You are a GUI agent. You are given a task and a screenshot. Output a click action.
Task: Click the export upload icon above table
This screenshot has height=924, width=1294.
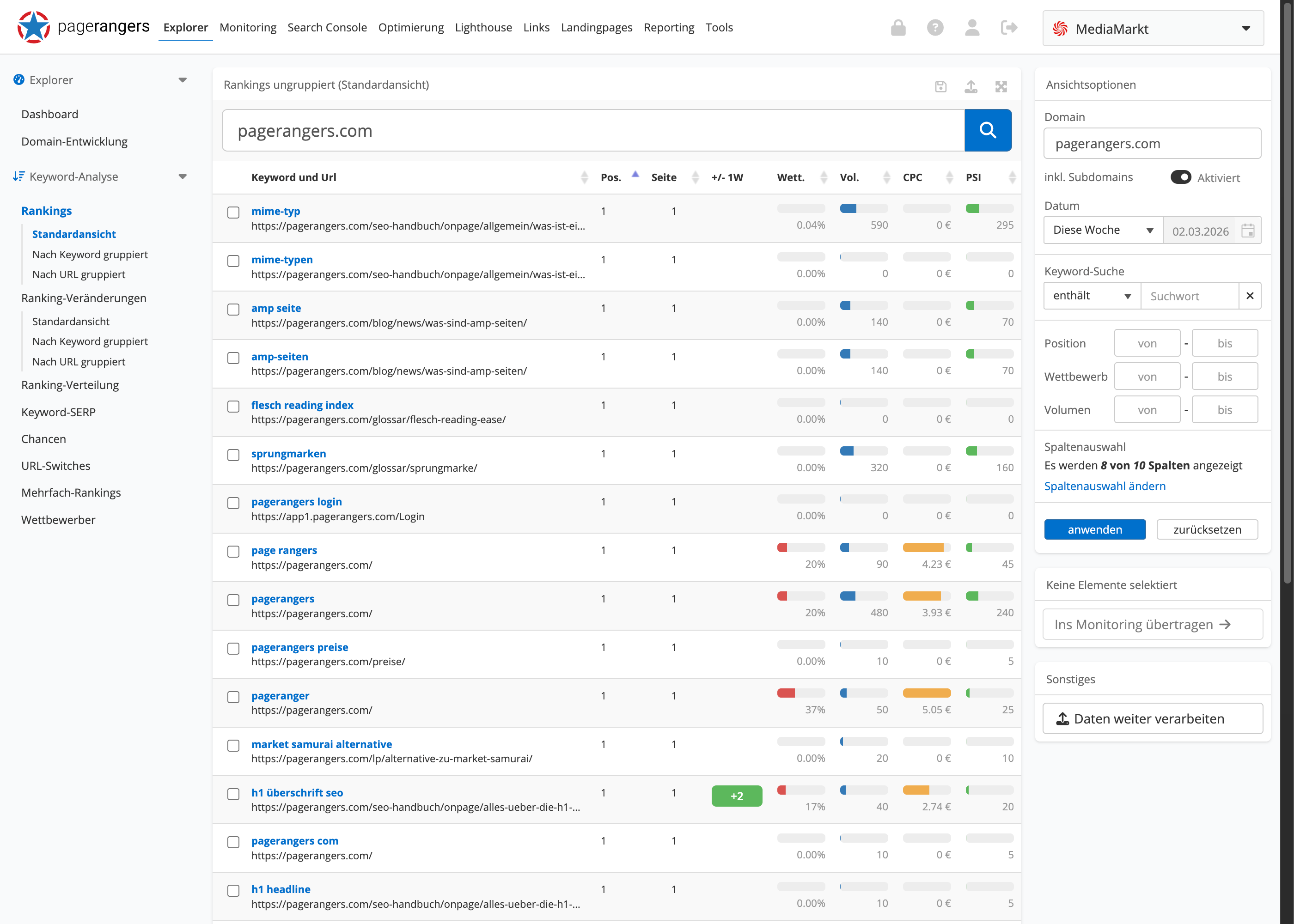pos(971,86)
